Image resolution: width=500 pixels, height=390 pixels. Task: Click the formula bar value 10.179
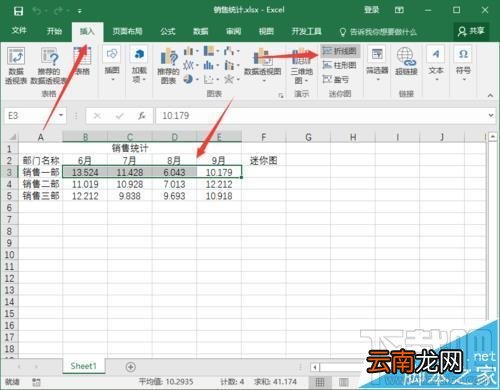[x=176, y=116]
